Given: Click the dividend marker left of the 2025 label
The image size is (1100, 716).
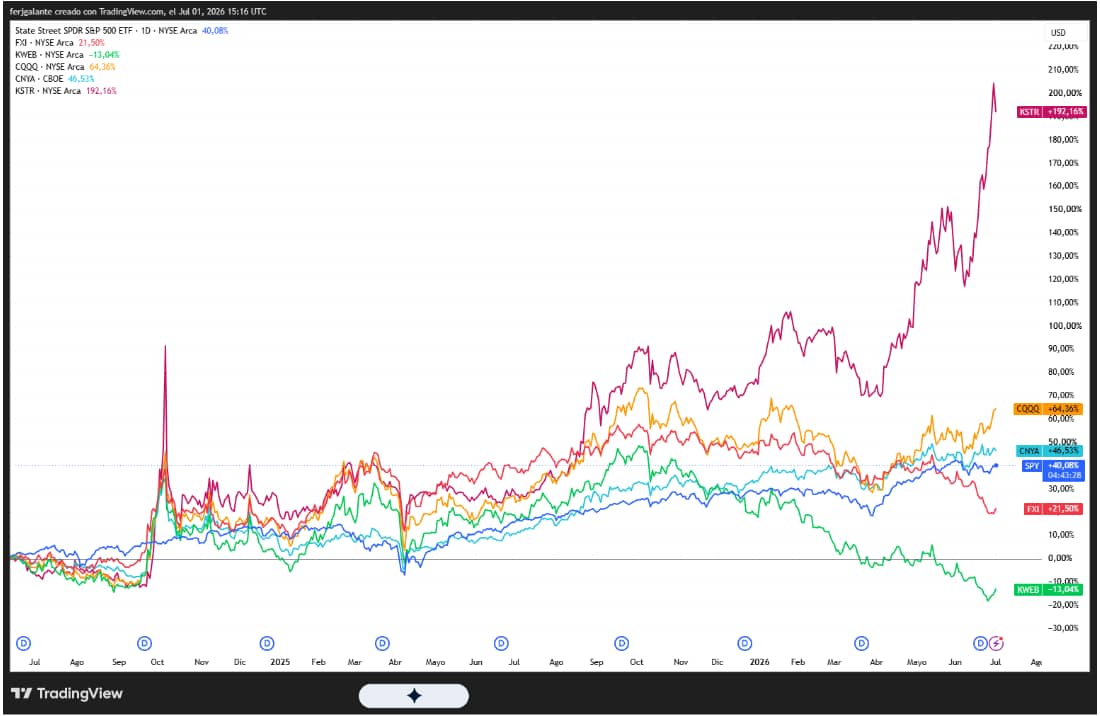Looking at the screenshot, I should (267, 643).
